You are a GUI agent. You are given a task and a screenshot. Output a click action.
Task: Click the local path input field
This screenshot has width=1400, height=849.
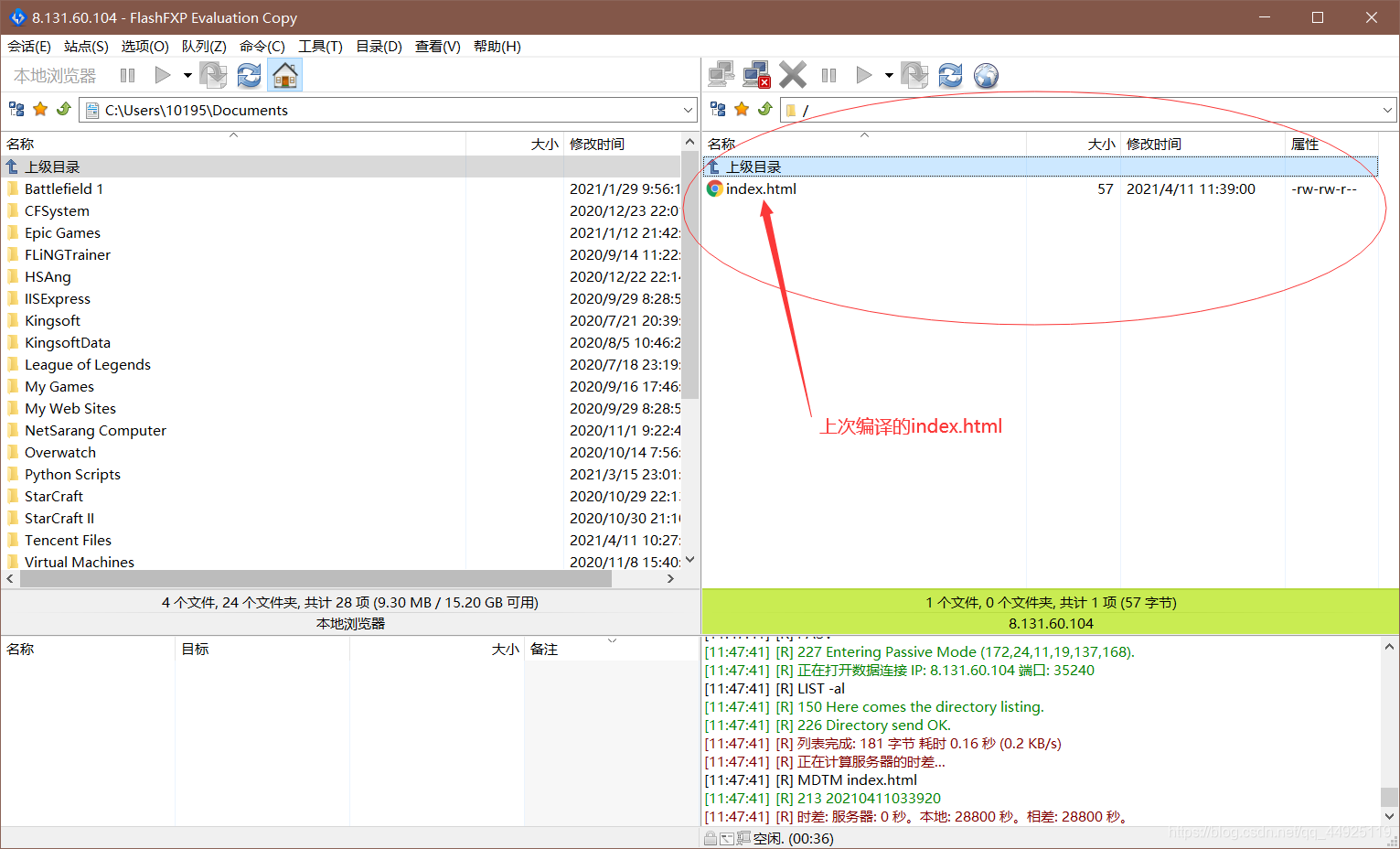(388, 110)
